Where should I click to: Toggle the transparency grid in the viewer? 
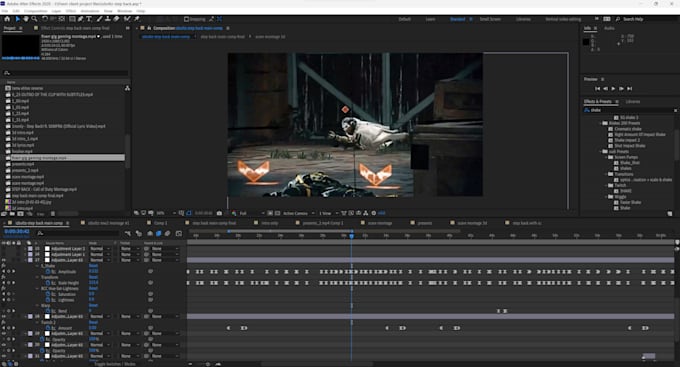pyautogui.click(x=277, y=213)
